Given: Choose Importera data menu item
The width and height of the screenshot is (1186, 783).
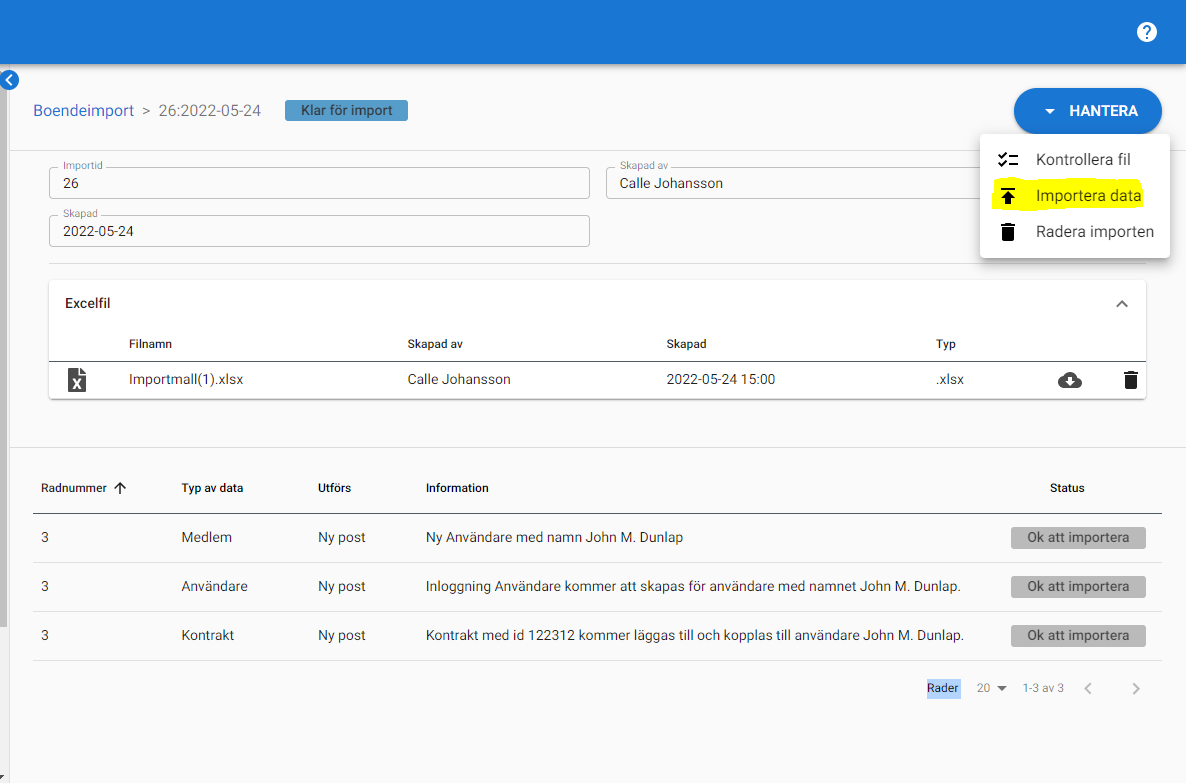Looking at the screenshot, I should point(1088,196).
